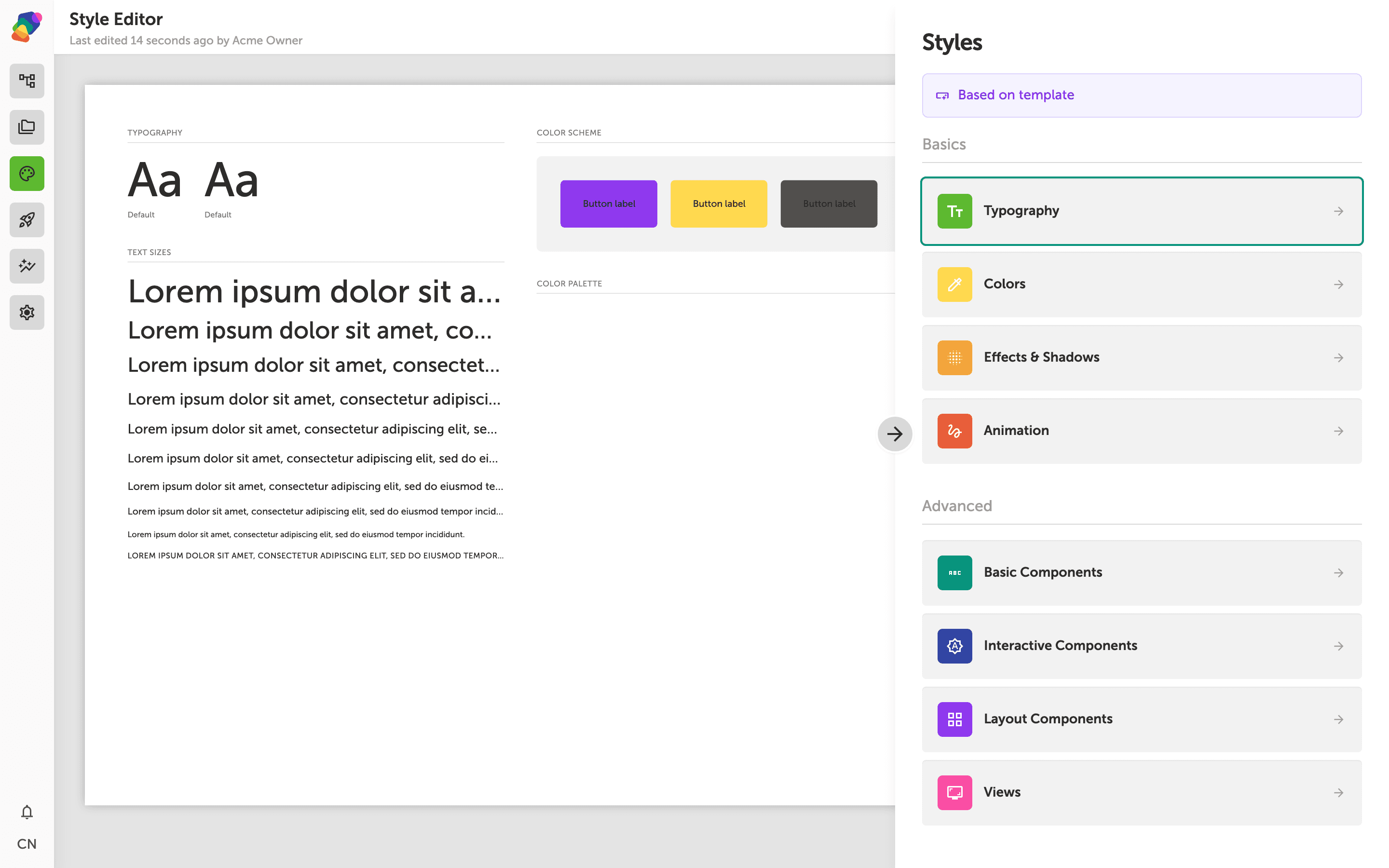Open notifications bell
Image resolution: width=1389 pixels, height=868 pixels.
[x=27, y=812]
